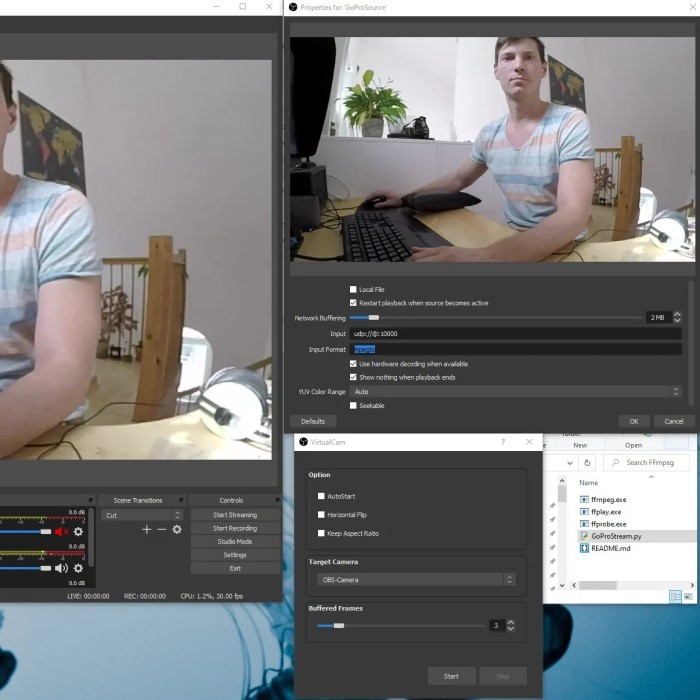Open the New ribbon group in Explorer
Image resolution: width=700 pixels, height=700 pixels.
580,445
